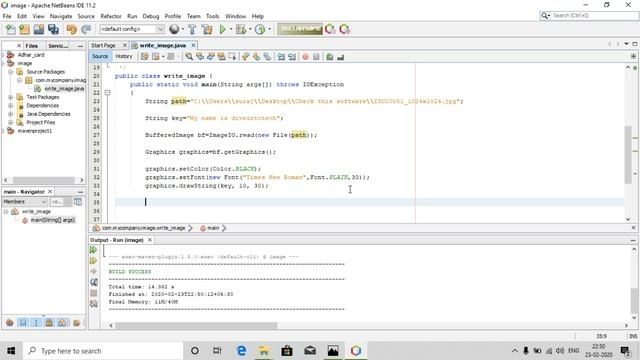640x360 pixels.
Task: Click the memory usage garbage-collection indicator
Action: point(300,29)
